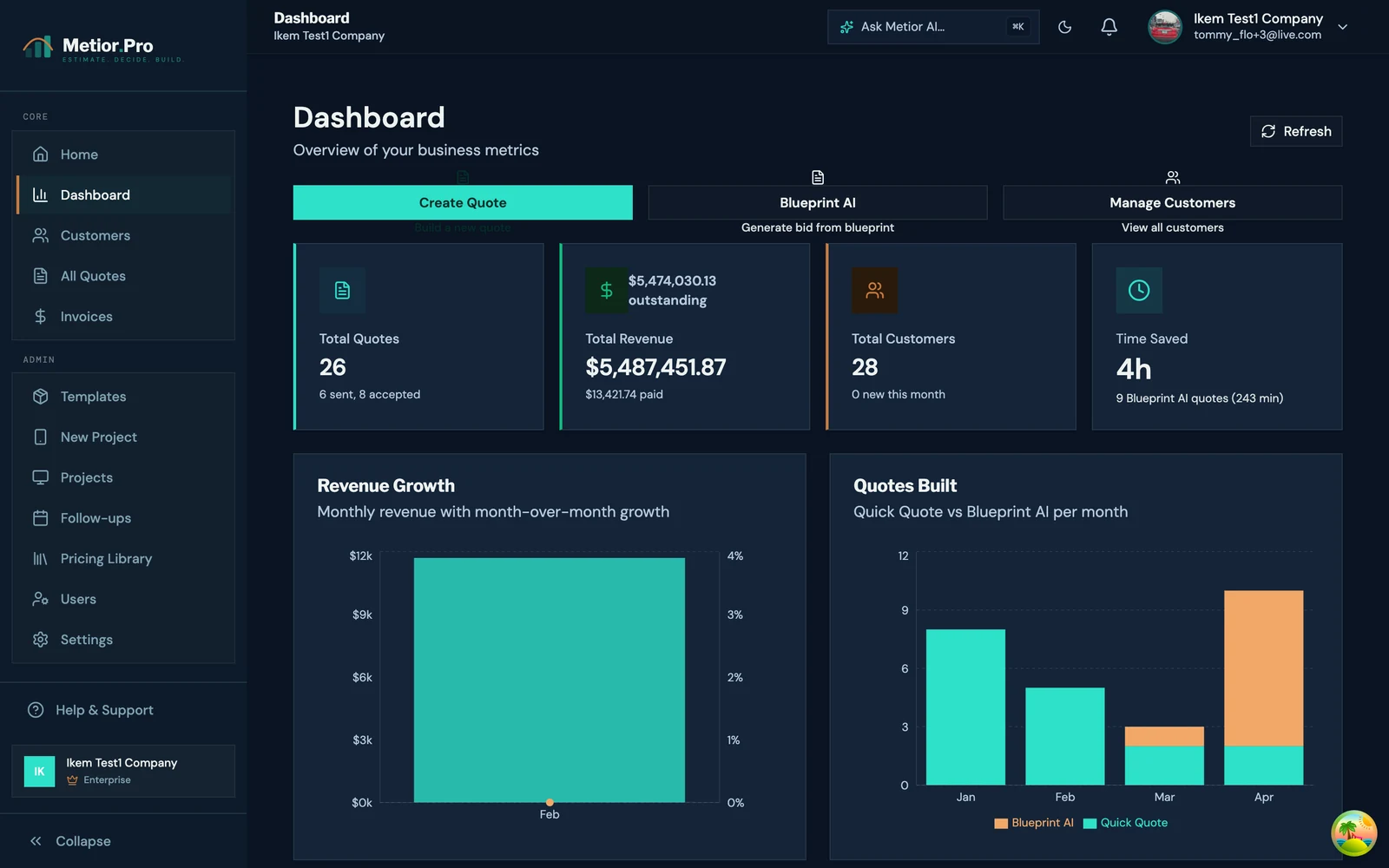Open Blueprint AI
The height and width of the screenshot is (868, 1389).
(x=818, y=202)
